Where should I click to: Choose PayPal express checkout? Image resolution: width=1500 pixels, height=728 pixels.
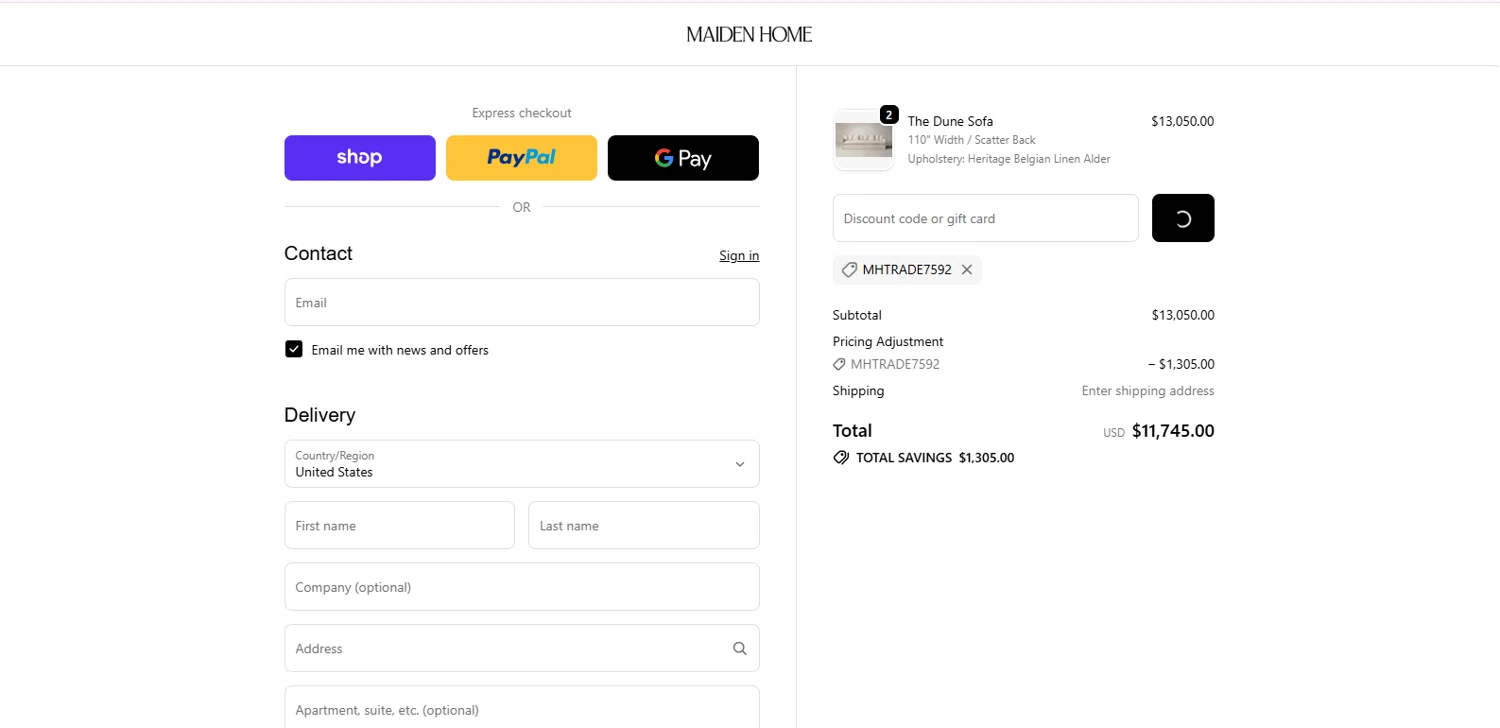tap(521, 158)
